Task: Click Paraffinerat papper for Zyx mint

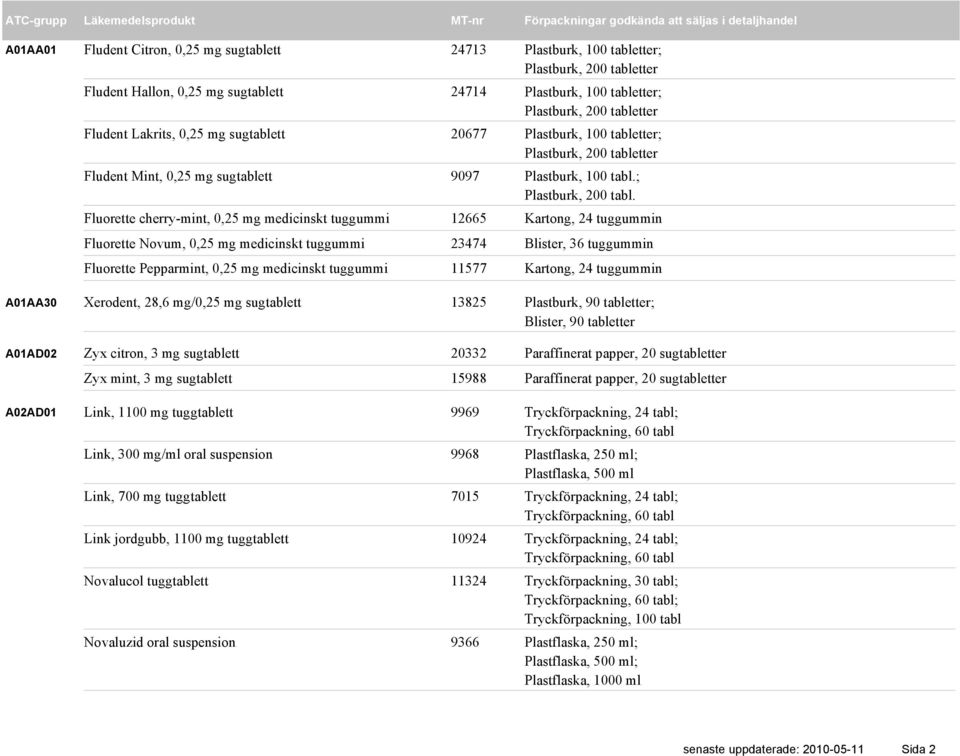Action: (625, 379)
